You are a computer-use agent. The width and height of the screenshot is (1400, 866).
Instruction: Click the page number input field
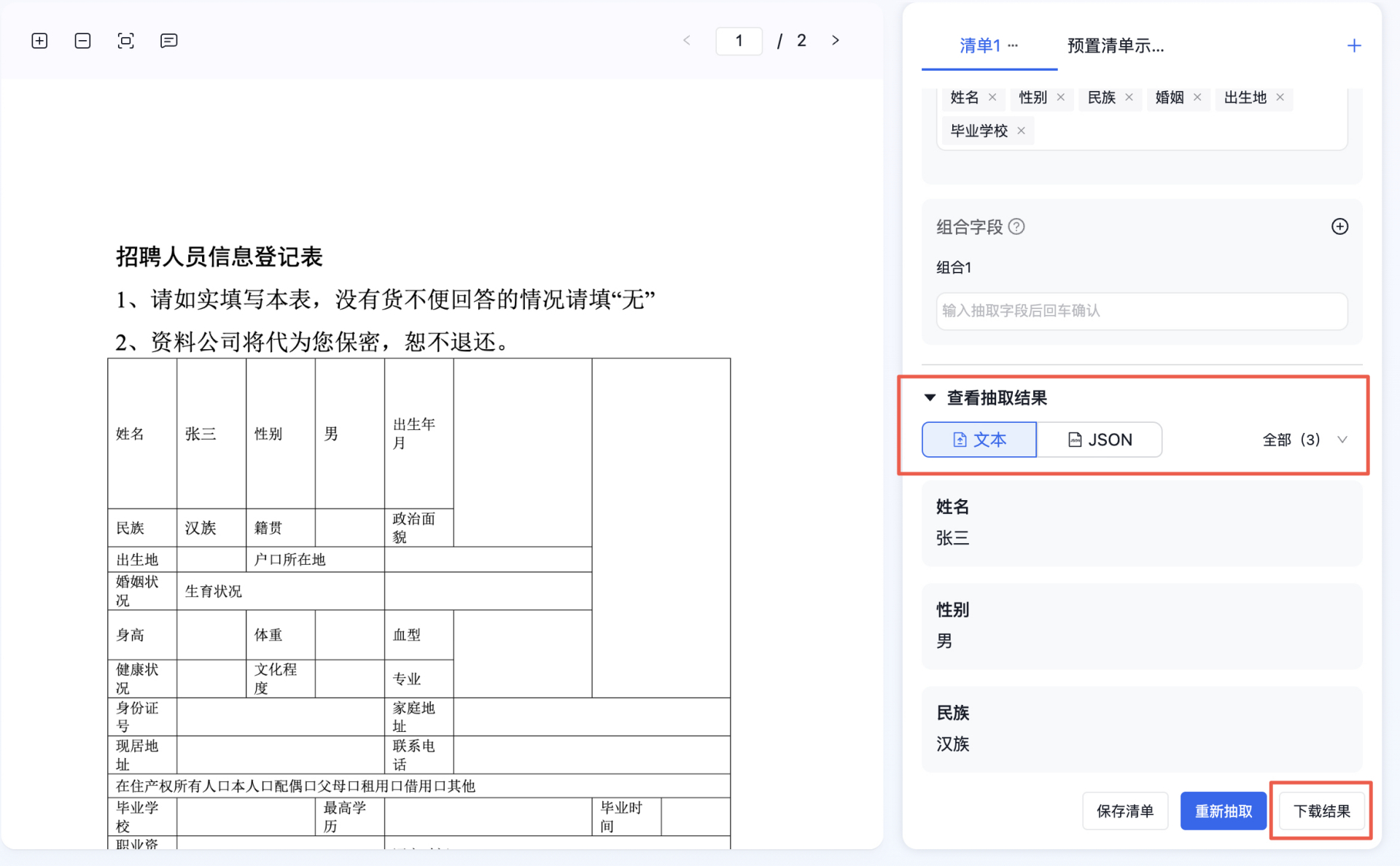[739, 41]
